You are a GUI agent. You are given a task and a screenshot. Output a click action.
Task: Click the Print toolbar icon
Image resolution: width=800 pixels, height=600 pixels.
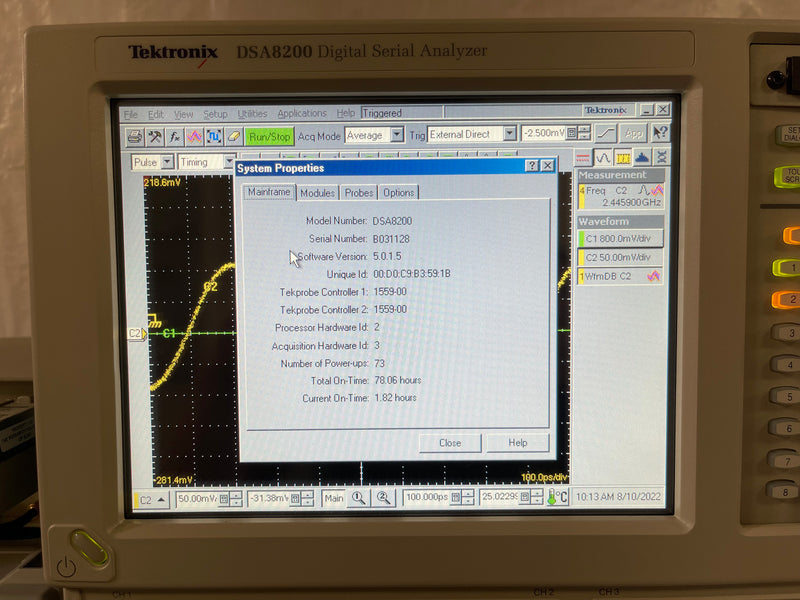click(135, 136)
